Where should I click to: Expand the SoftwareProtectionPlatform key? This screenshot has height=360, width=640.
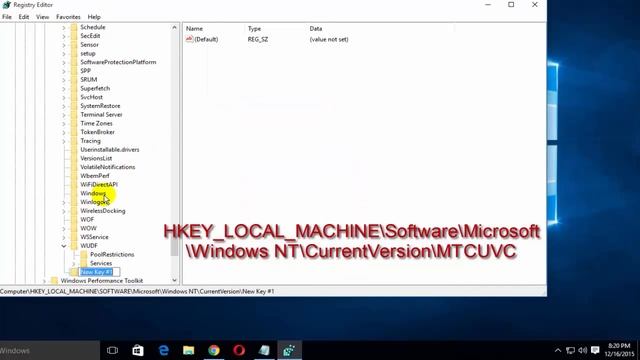tap(64, 62)
